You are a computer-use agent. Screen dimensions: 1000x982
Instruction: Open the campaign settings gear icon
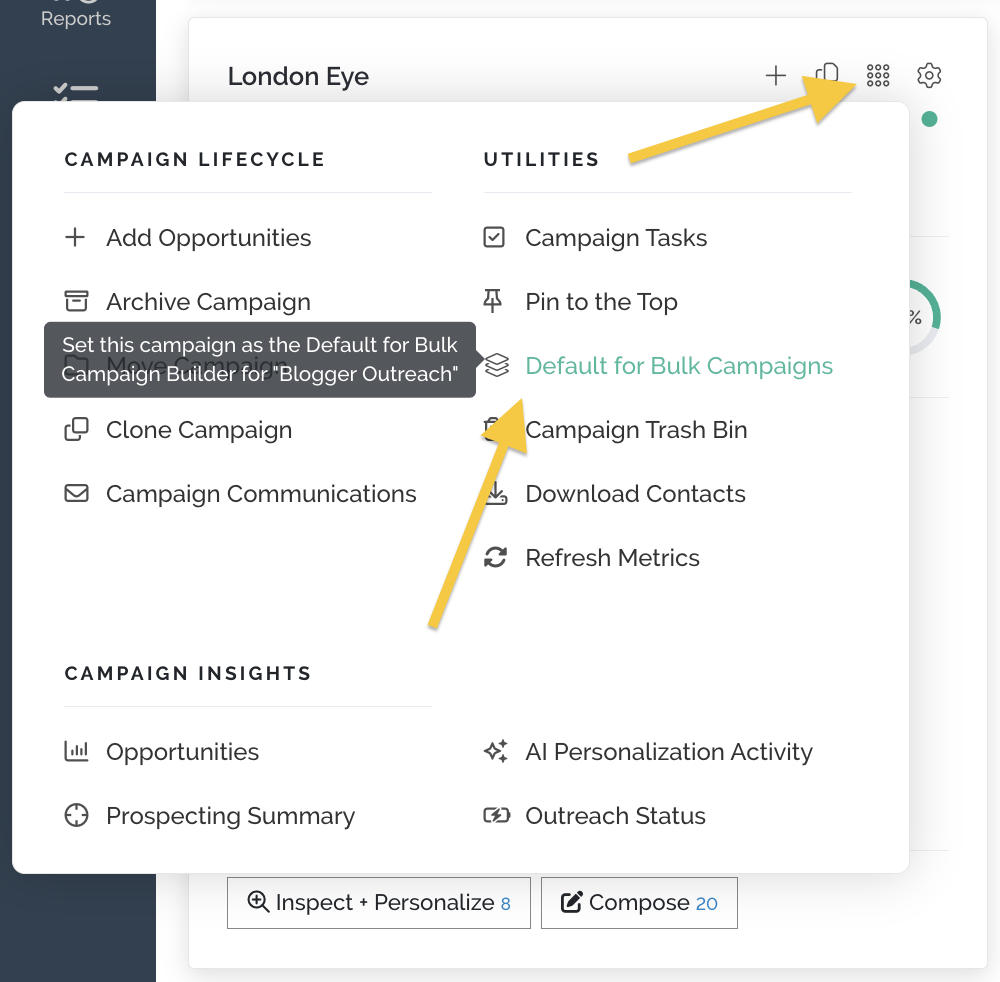pyautogui.click(x=929, y=75)
